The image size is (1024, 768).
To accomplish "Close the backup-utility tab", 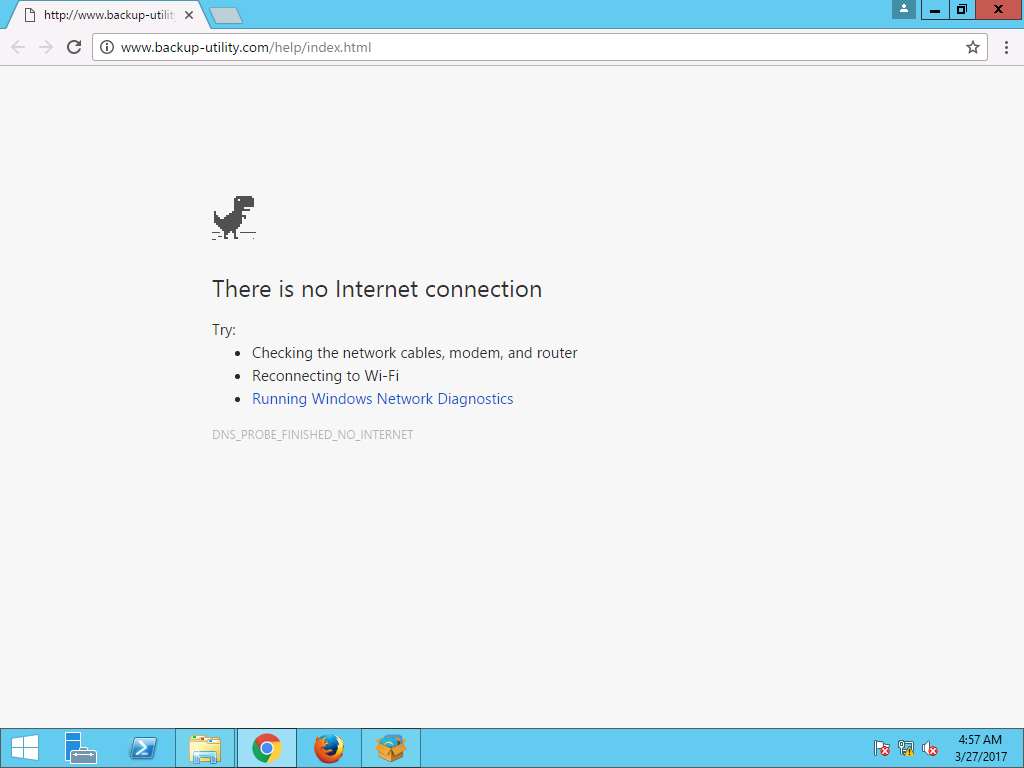I will (189, 14).
